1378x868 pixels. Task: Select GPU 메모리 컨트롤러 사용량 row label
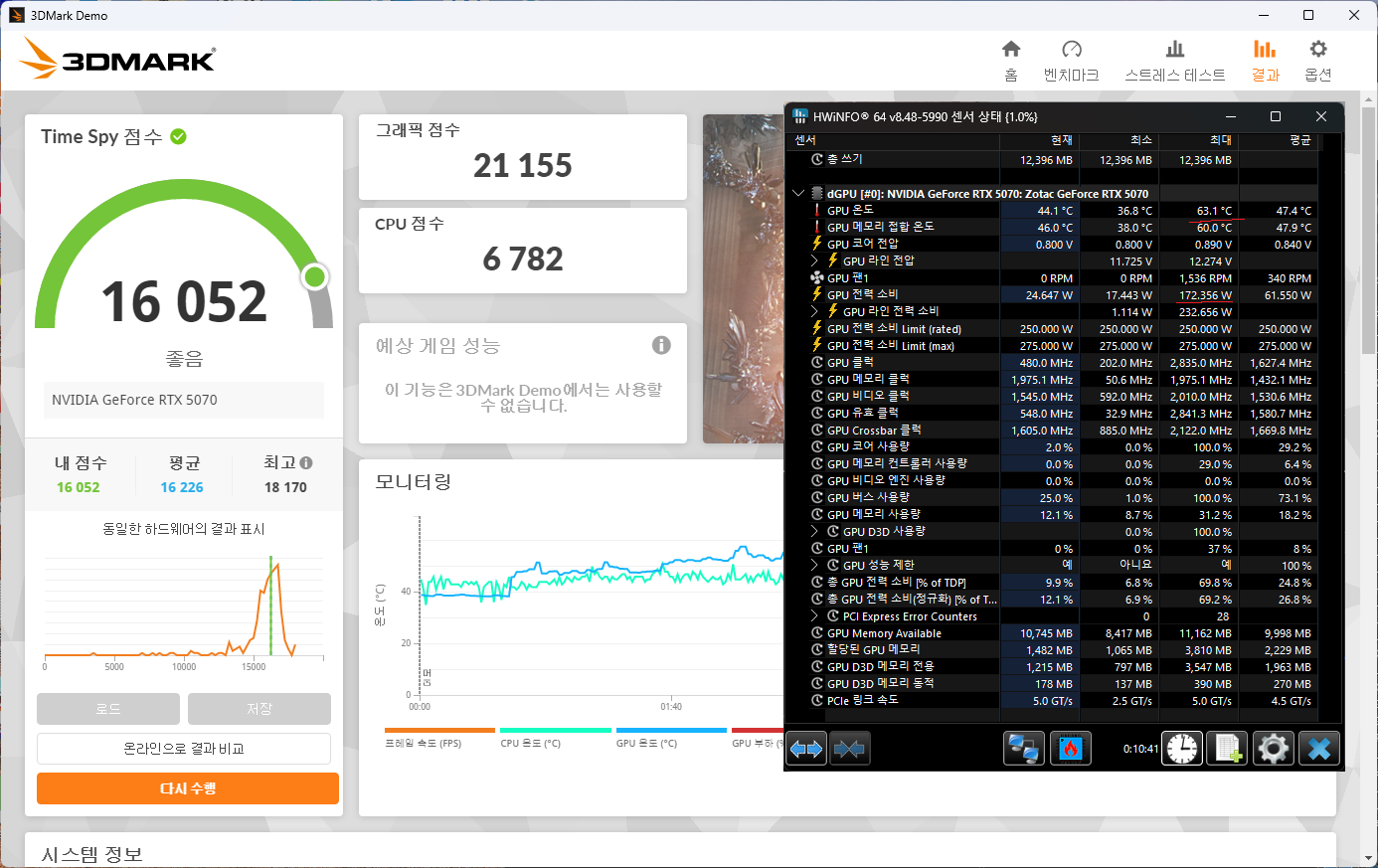click(x=897, y=463)
